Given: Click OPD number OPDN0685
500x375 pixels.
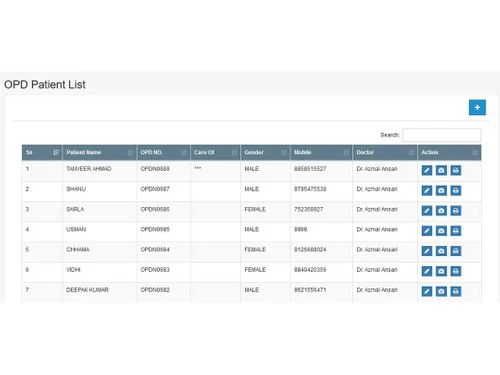Looking at the screenshot, I should (155, 229).
